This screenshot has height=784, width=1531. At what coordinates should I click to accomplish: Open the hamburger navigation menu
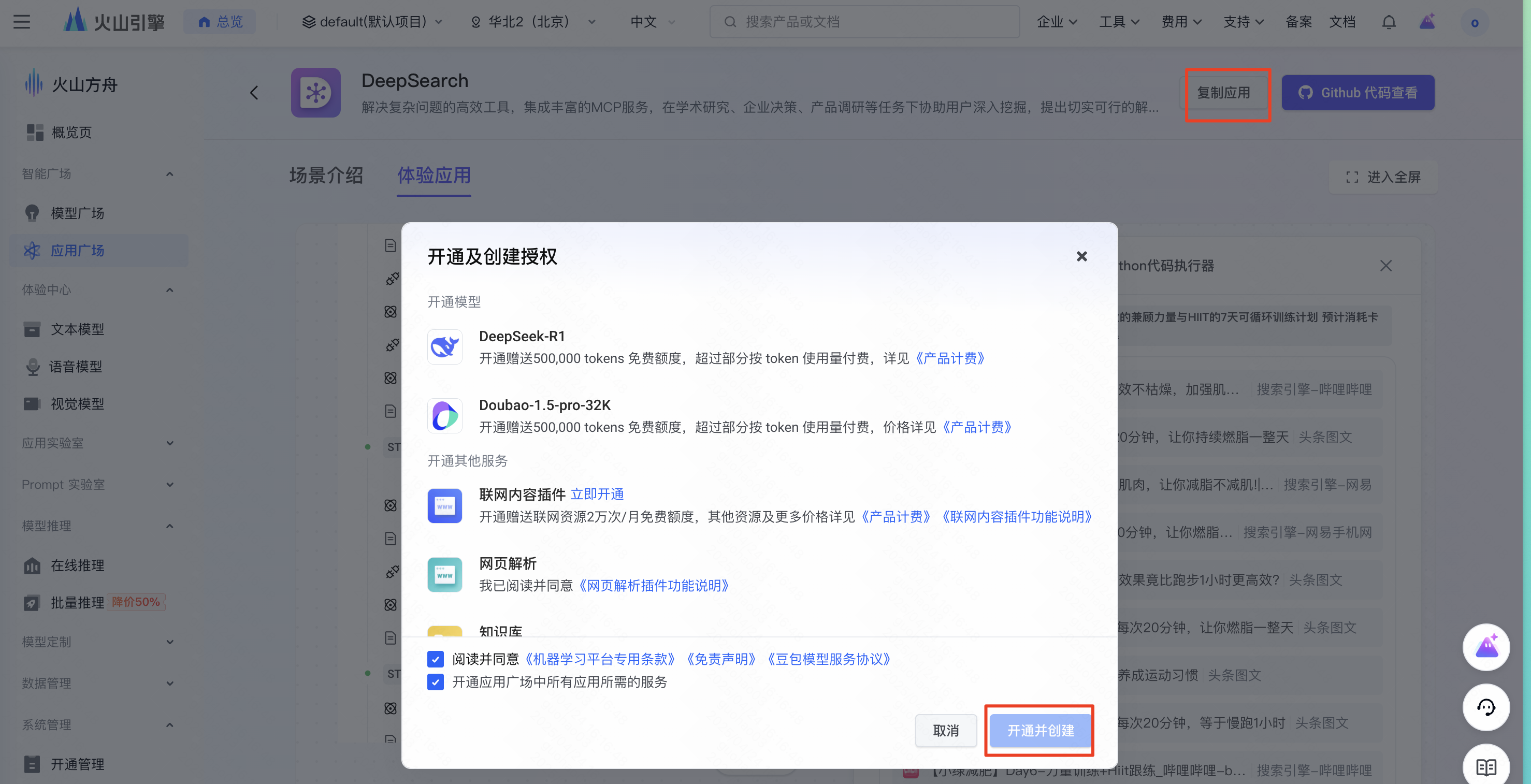22,22
